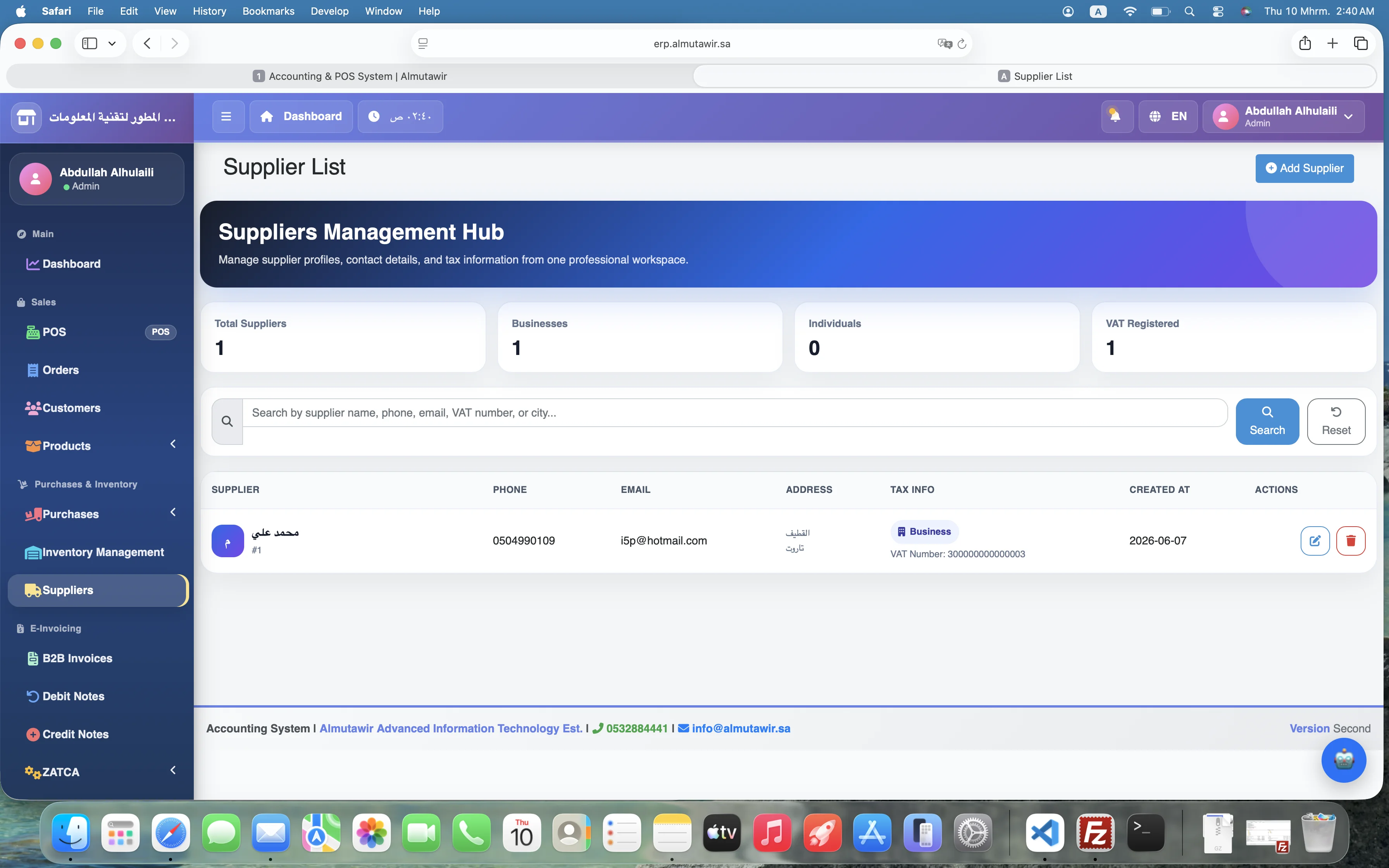The width and height of the screenshot is (1389, 868).
Task: Open a new Safari tab with plus icon
Action: [x=1333, y=43]
